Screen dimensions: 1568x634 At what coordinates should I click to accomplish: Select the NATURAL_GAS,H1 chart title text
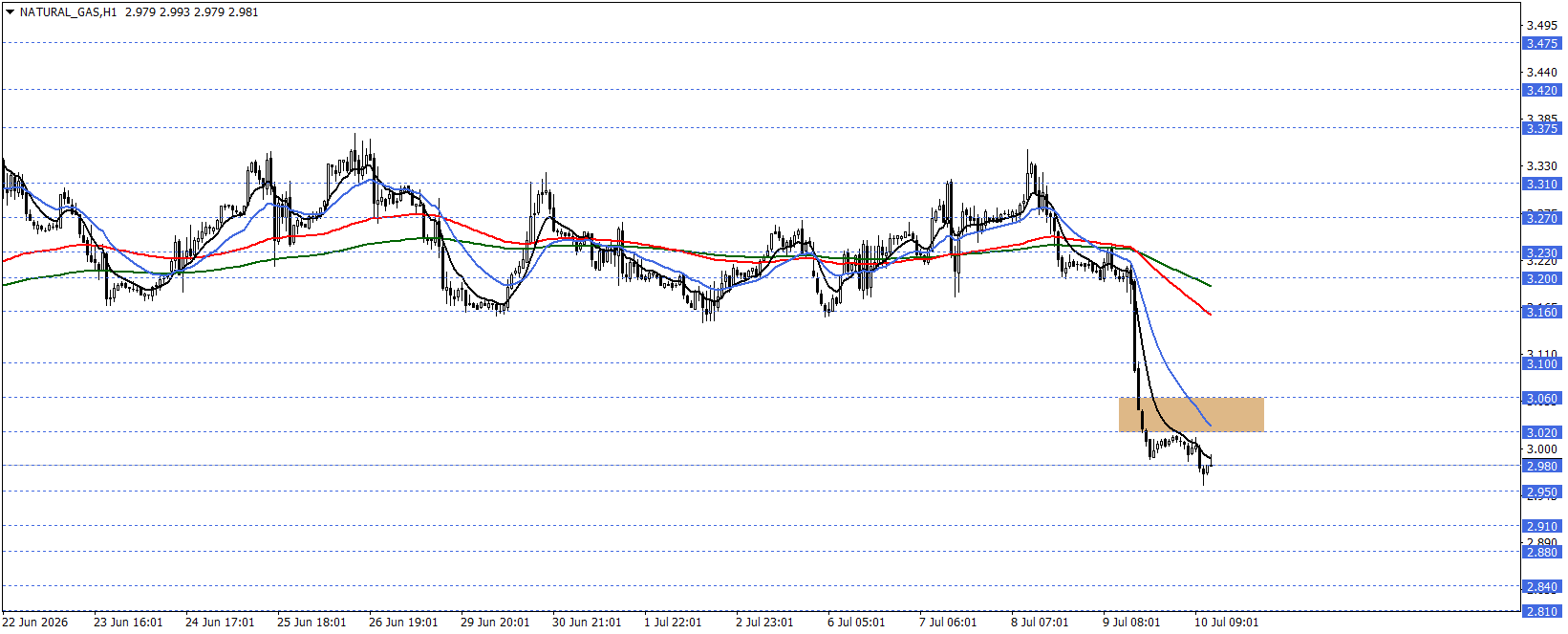68,12
